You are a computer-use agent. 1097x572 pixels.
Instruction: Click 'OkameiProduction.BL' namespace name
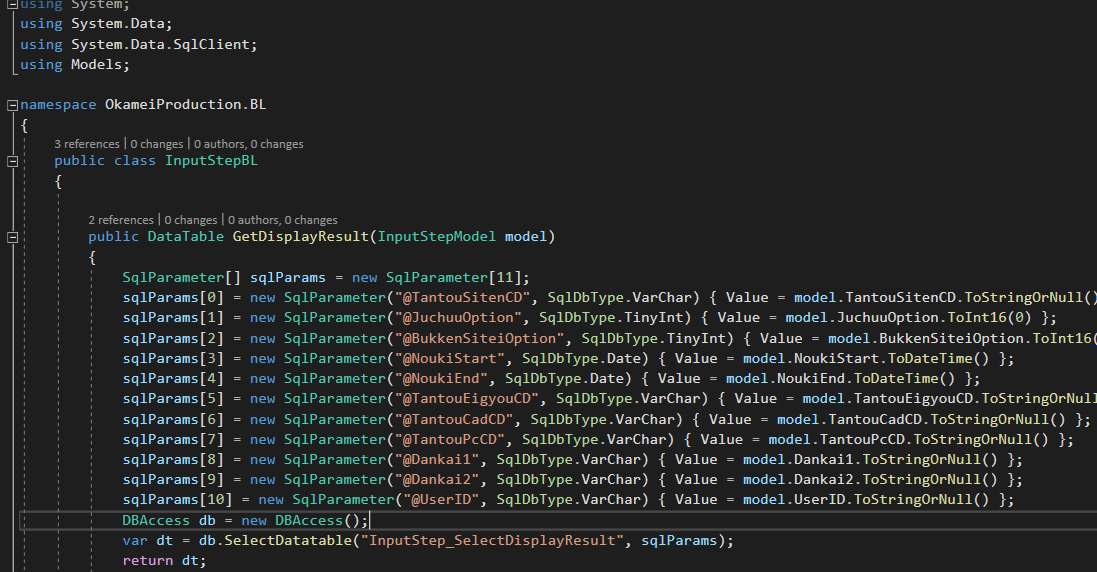click(185, 104)
